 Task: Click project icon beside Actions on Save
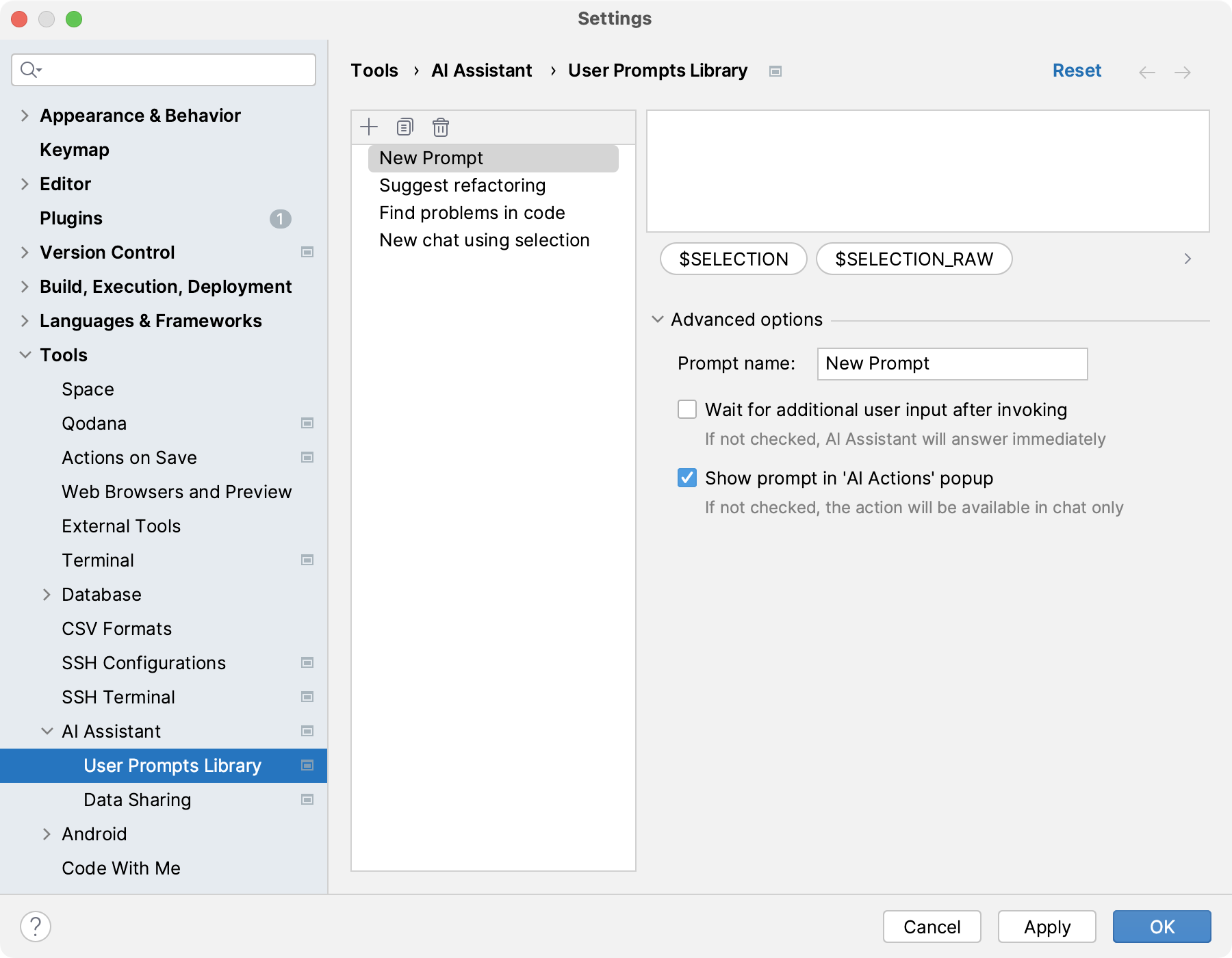[x=307, y=457]
